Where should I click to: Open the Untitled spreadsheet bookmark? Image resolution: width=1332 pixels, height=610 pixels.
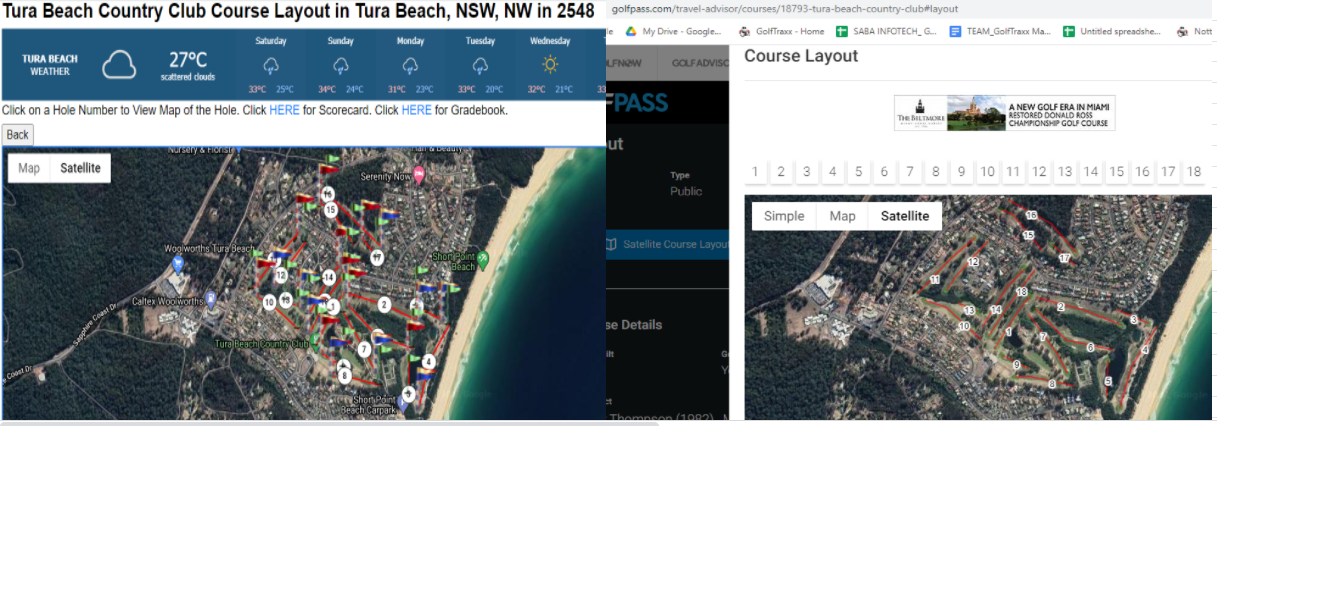point(1113,31)
